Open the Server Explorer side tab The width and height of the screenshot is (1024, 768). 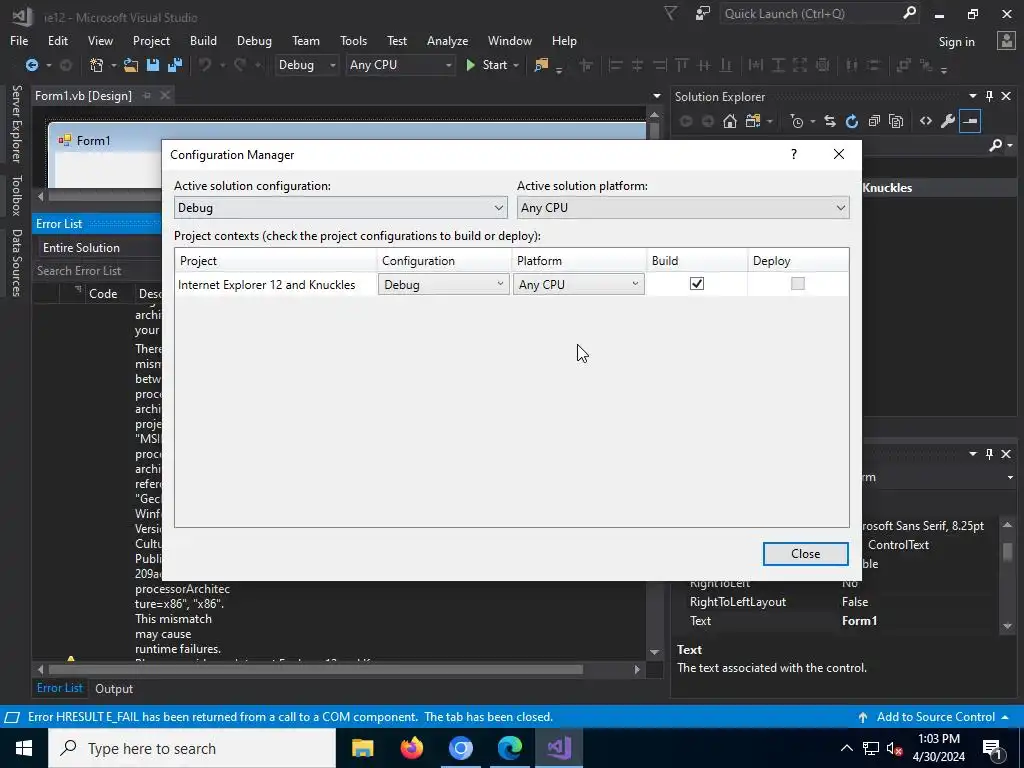click(x=16, y=123)
